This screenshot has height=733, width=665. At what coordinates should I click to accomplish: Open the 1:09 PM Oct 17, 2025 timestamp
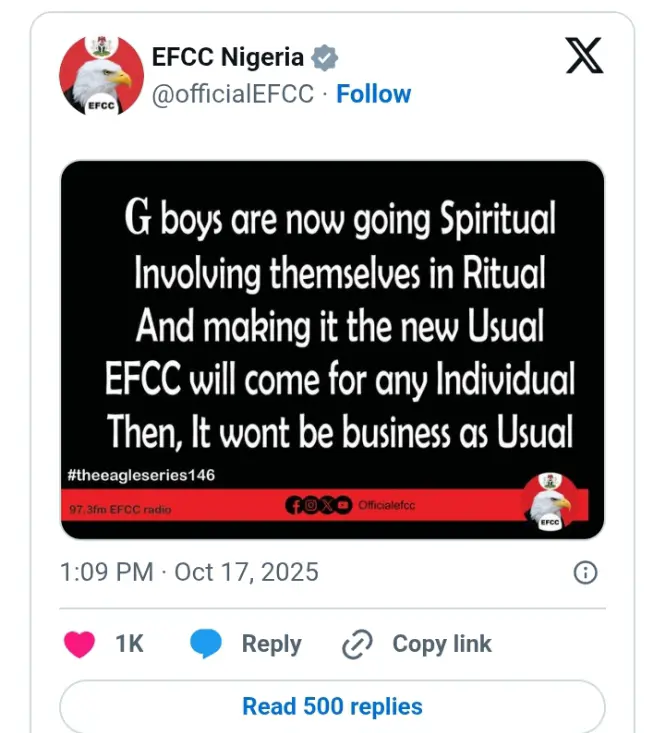pyautogui.click(x=189, y=573)
